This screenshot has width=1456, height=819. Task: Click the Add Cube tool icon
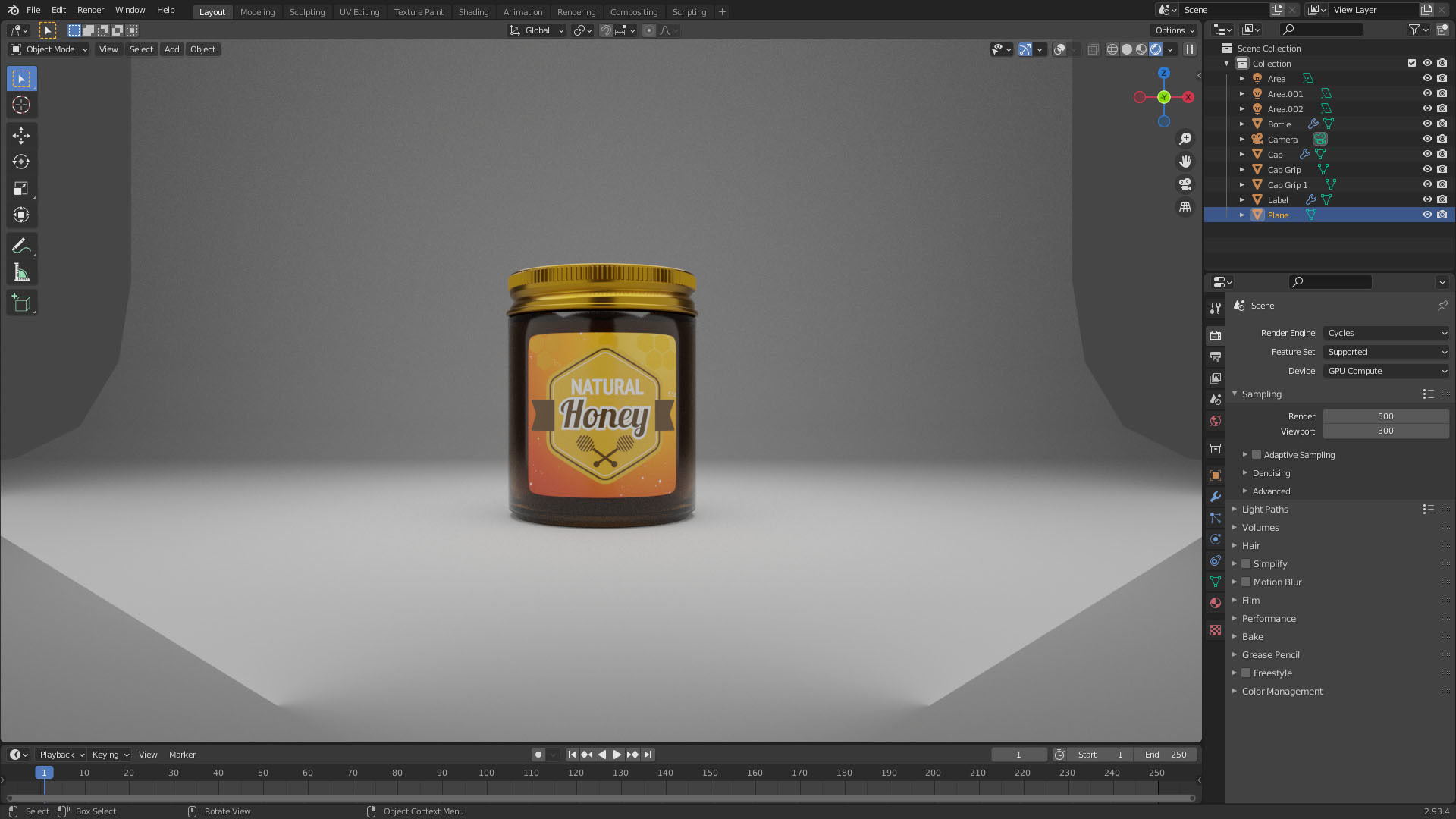pyautogui.click(x=21, y=303)
